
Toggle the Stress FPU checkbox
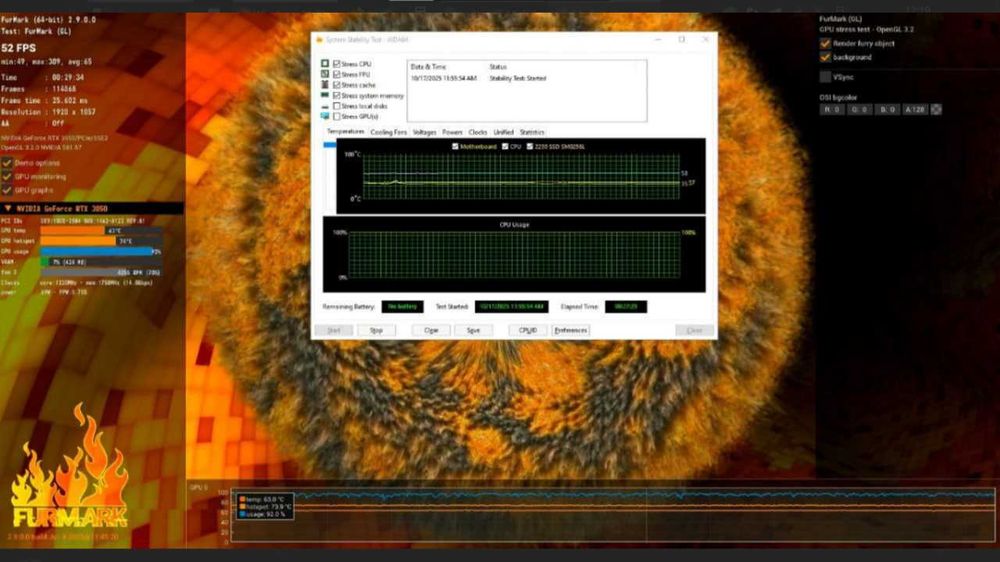(x=337, y=75)
